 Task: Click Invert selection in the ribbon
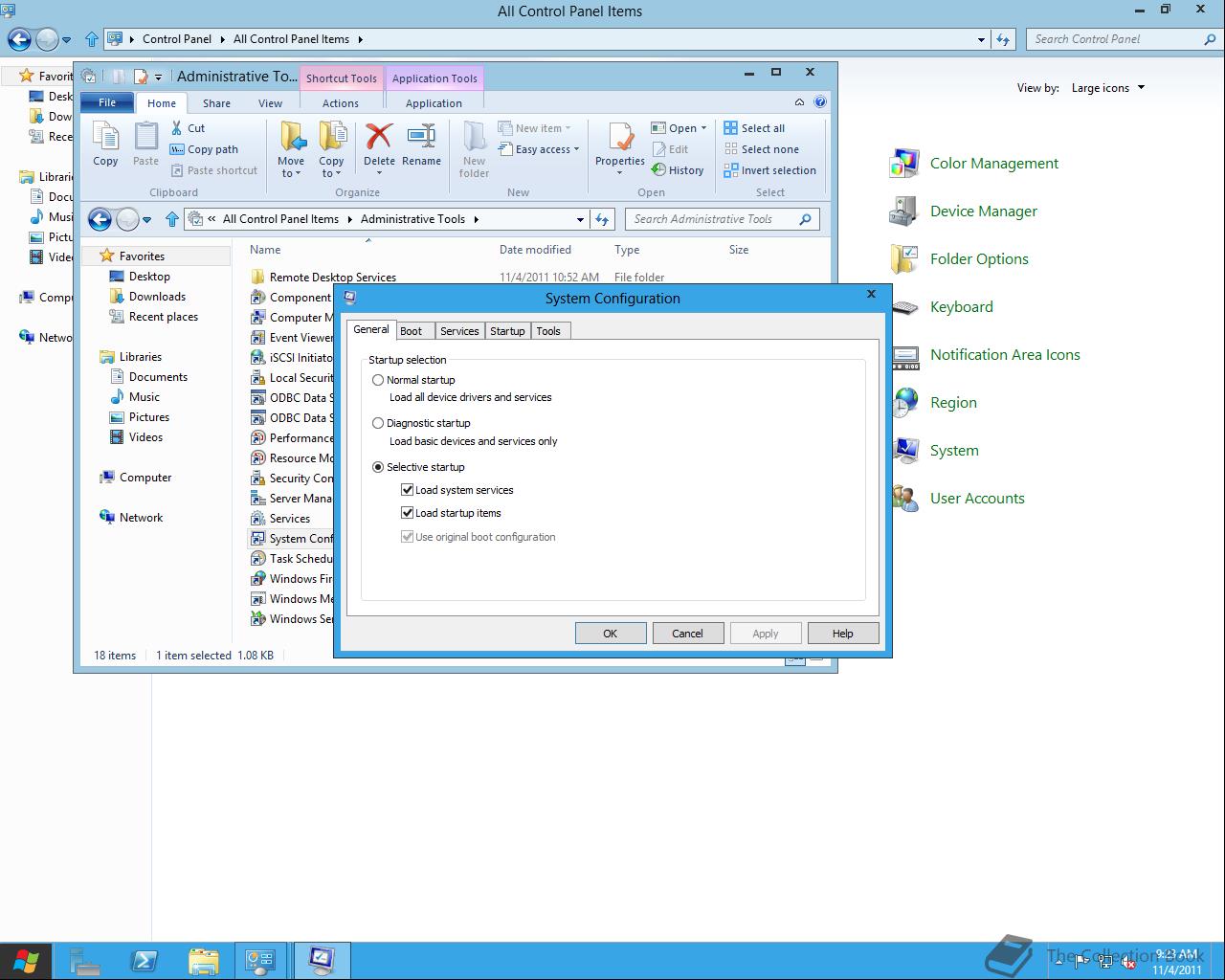(769, 170)
